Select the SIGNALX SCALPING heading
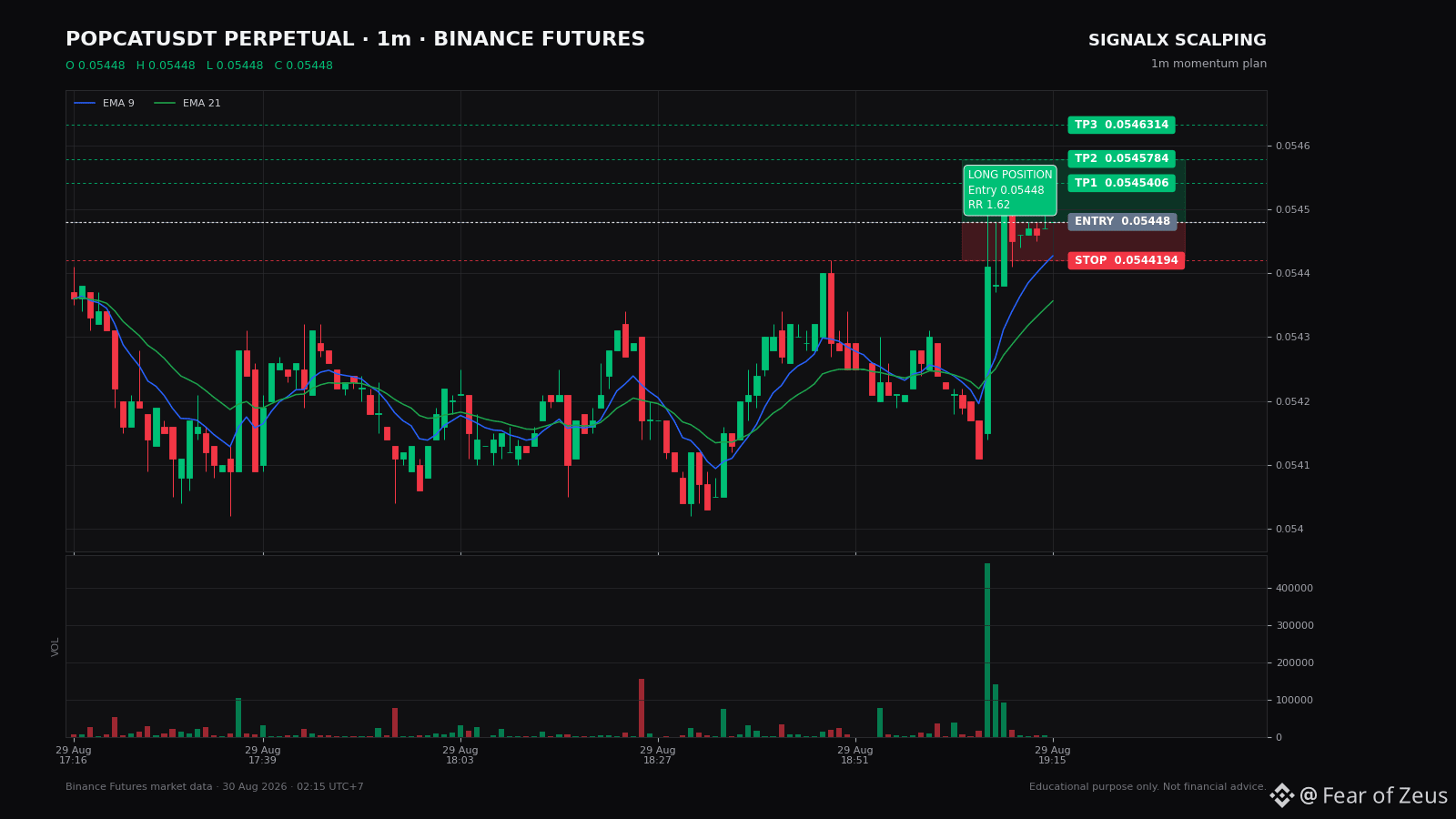This screenshot has height=819, width=1456. point(1178,41)
